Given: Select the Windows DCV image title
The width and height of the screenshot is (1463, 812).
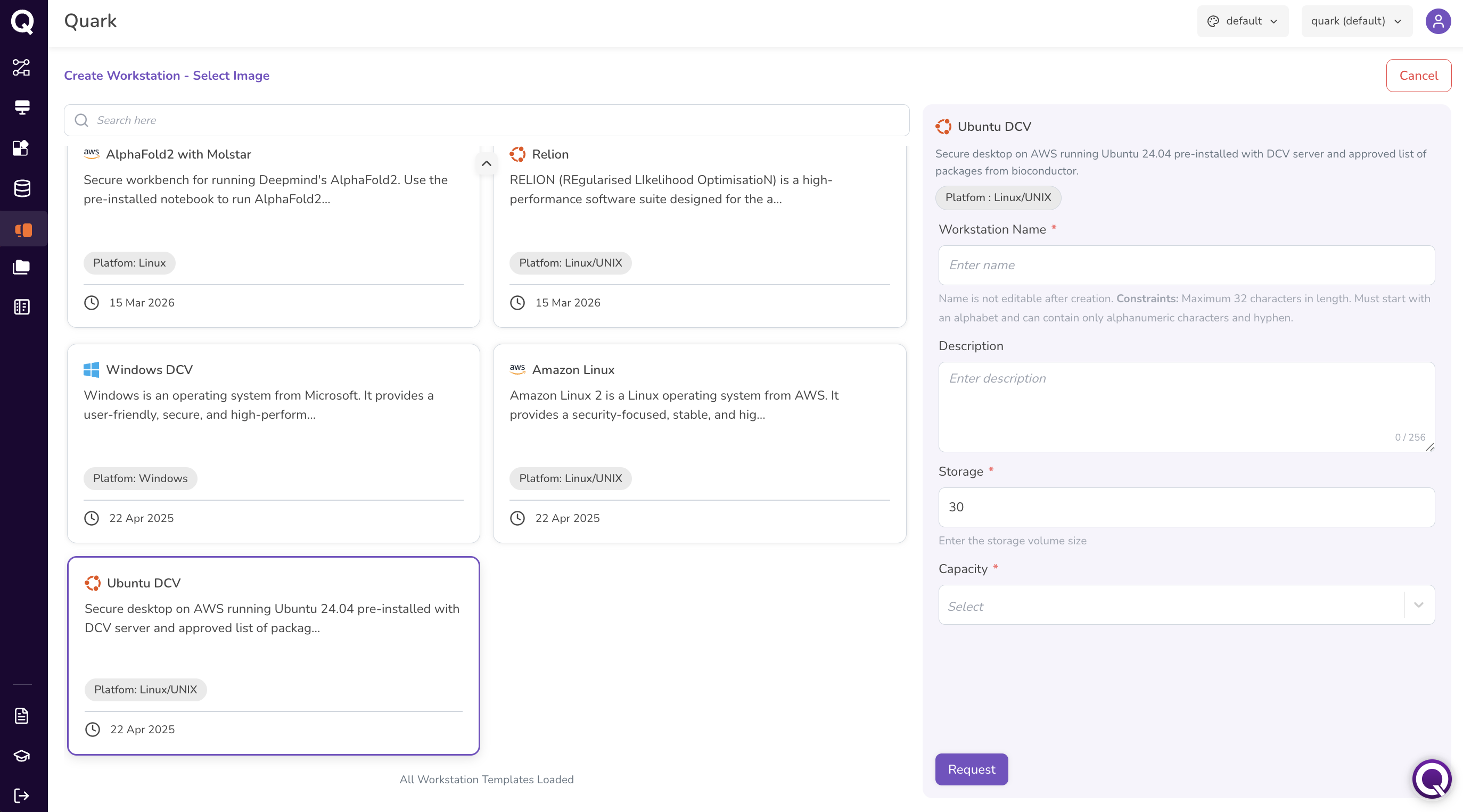Looking at the screenshot, I should coord(150,370).
